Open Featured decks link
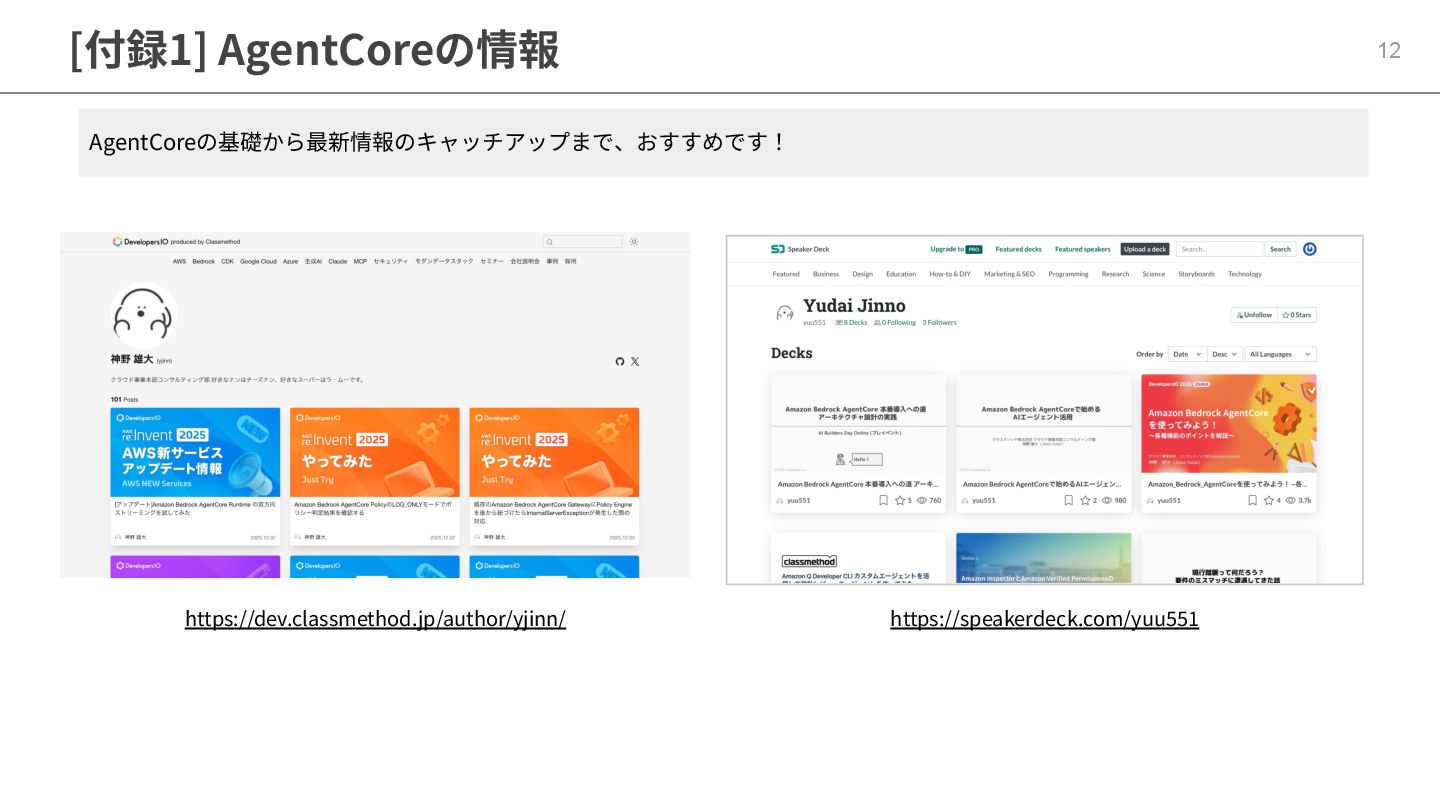1440x810 pixels. pyautogui.click(x=1018, y=249)
